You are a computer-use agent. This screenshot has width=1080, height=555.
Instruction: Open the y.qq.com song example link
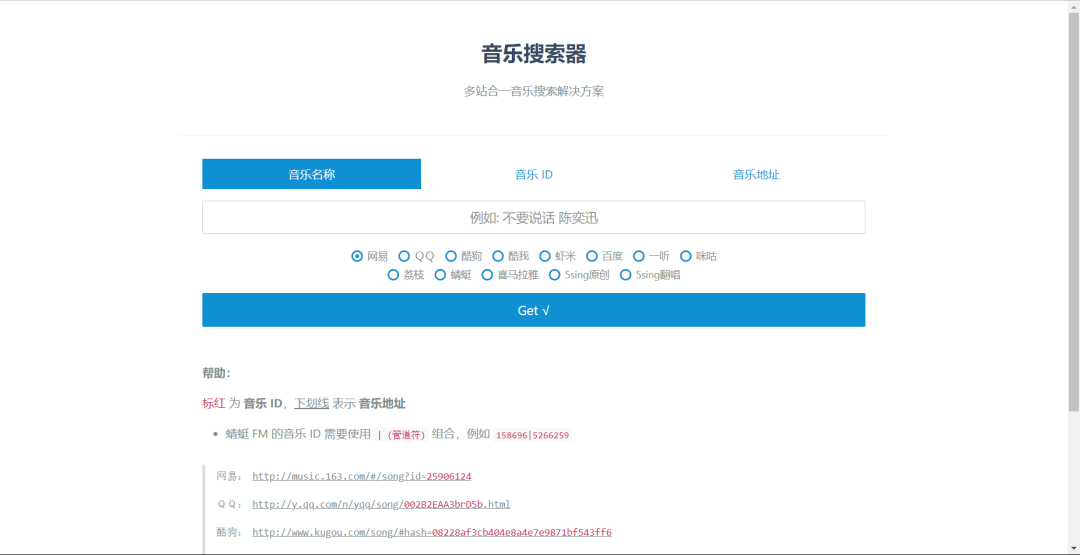[381, 504]
